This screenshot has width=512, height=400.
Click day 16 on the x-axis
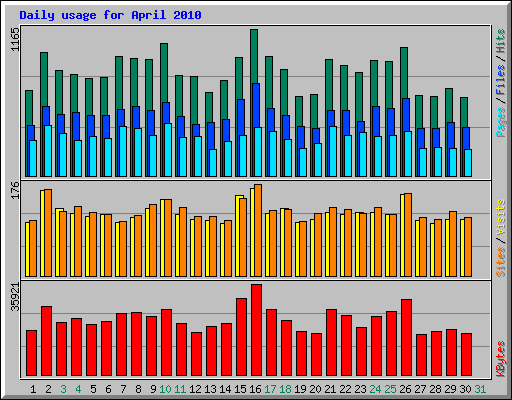(255, 389)
